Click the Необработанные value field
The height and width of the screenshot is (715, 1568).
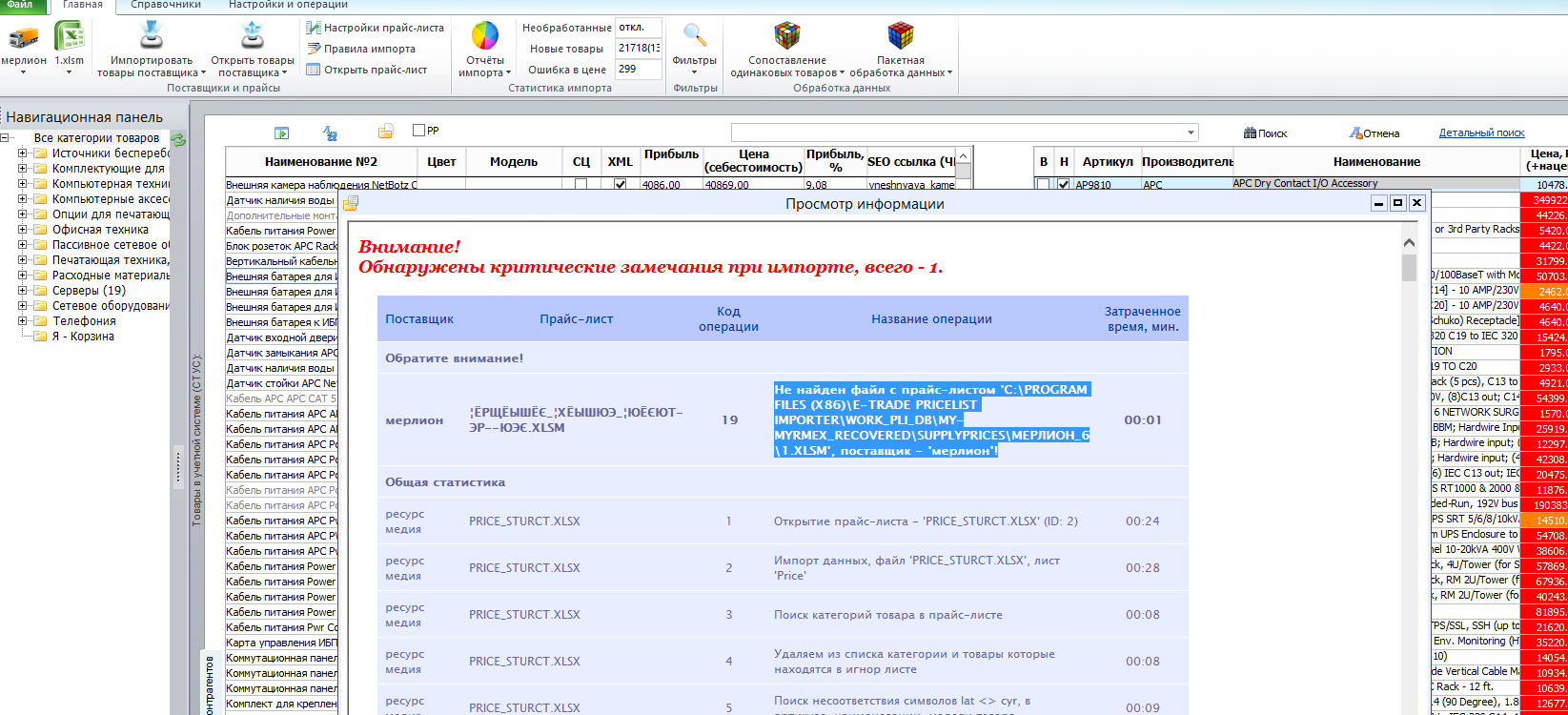(638, 28)
